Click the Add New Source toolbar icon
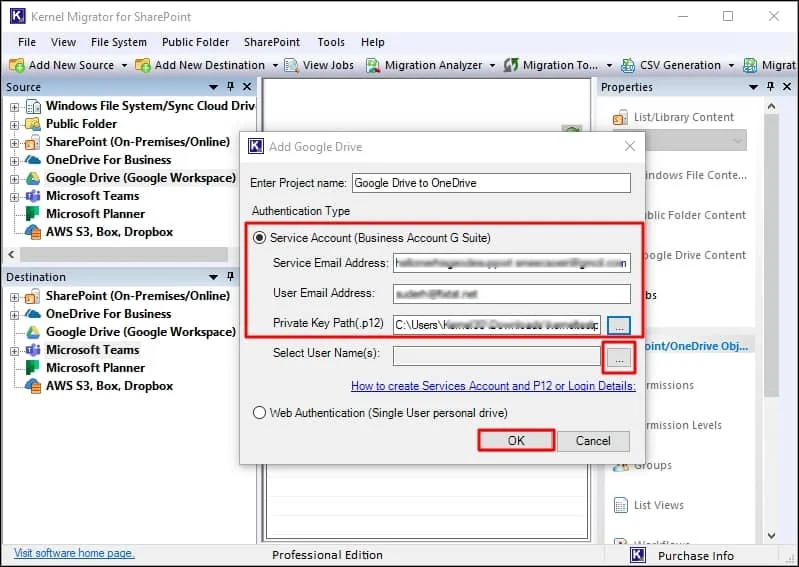The width and height of the screenshot is (799, 567). pyautogui.click(x=16, y=65)
